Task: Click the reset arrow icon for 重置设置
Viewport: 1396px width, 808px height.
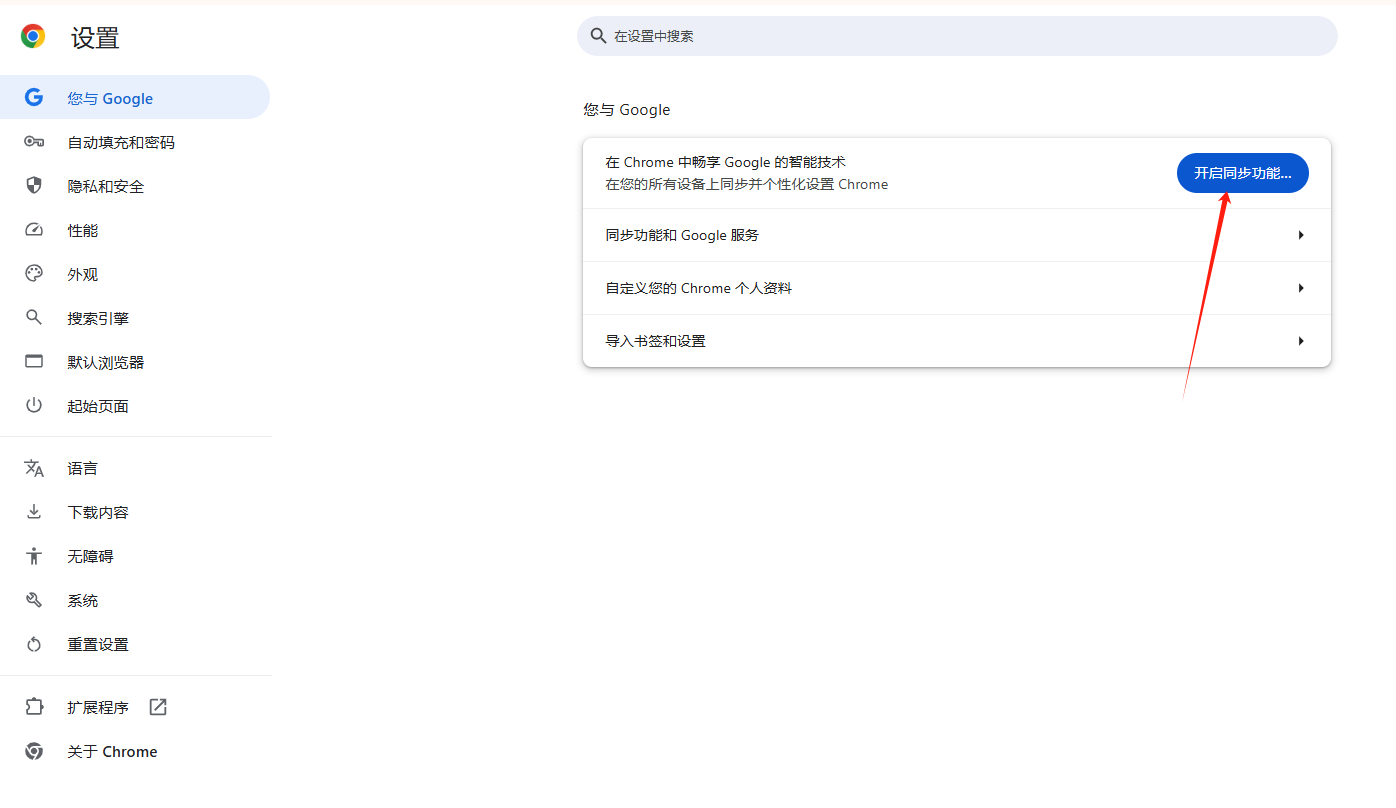Action: coord(34,644)
